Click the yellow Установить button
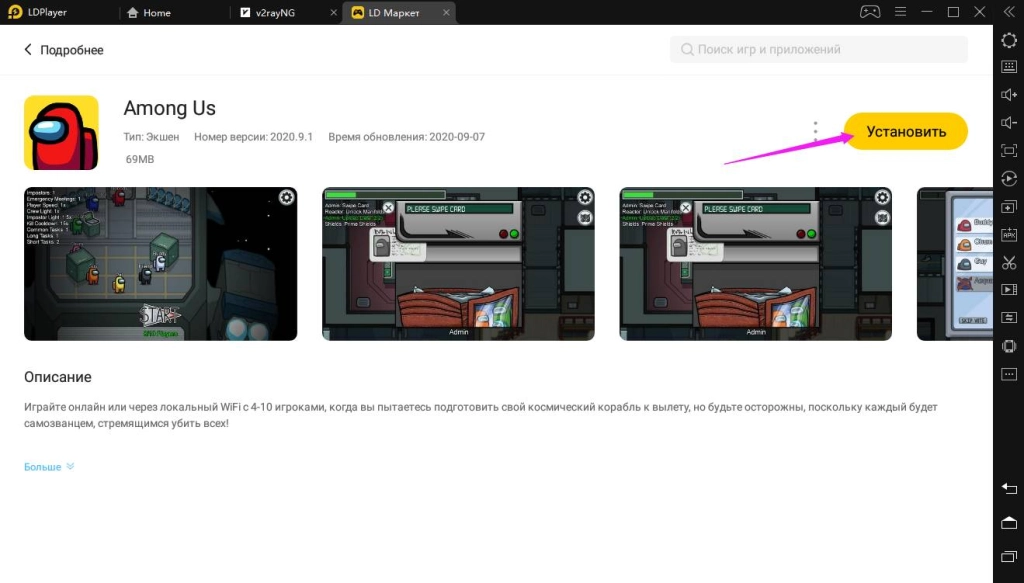The height and width of the screenshot is (583, 1024). click(x=906, y=131)
